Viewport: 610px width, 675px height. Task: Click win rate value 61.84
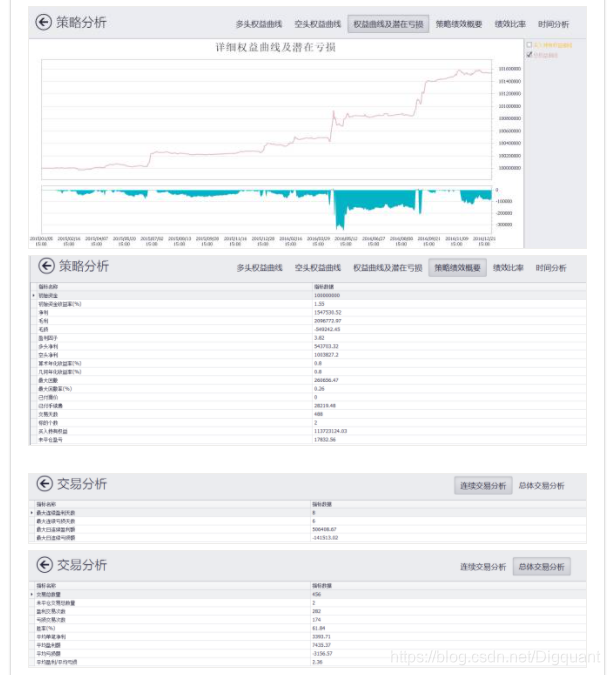pos(319,628)
